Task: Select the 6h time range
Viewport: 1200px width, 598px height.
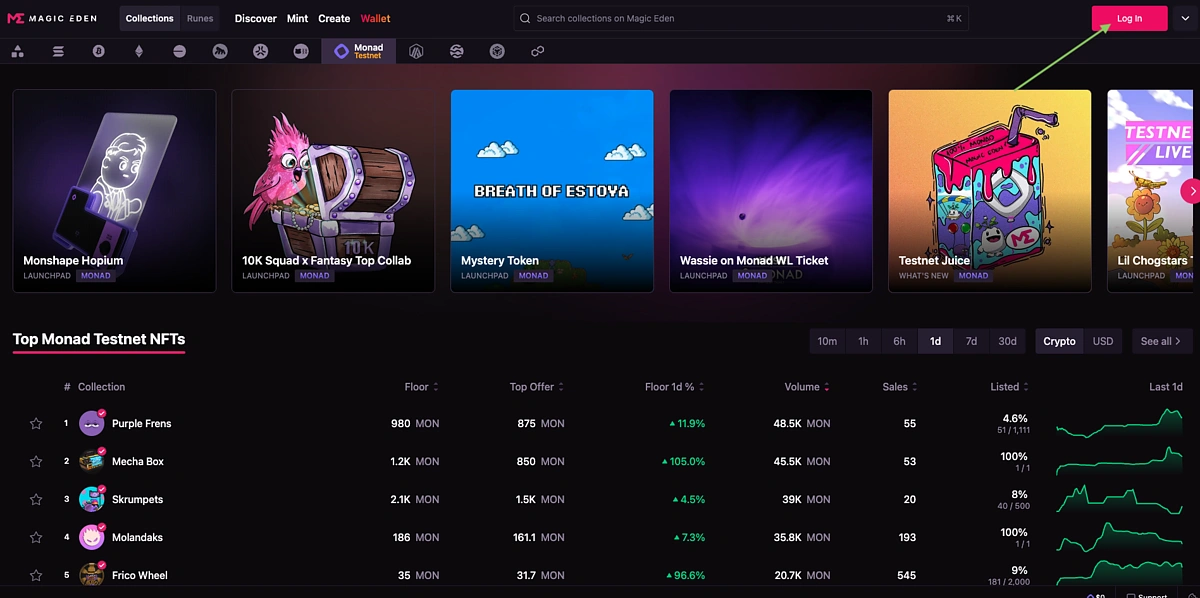Action: 899,341
